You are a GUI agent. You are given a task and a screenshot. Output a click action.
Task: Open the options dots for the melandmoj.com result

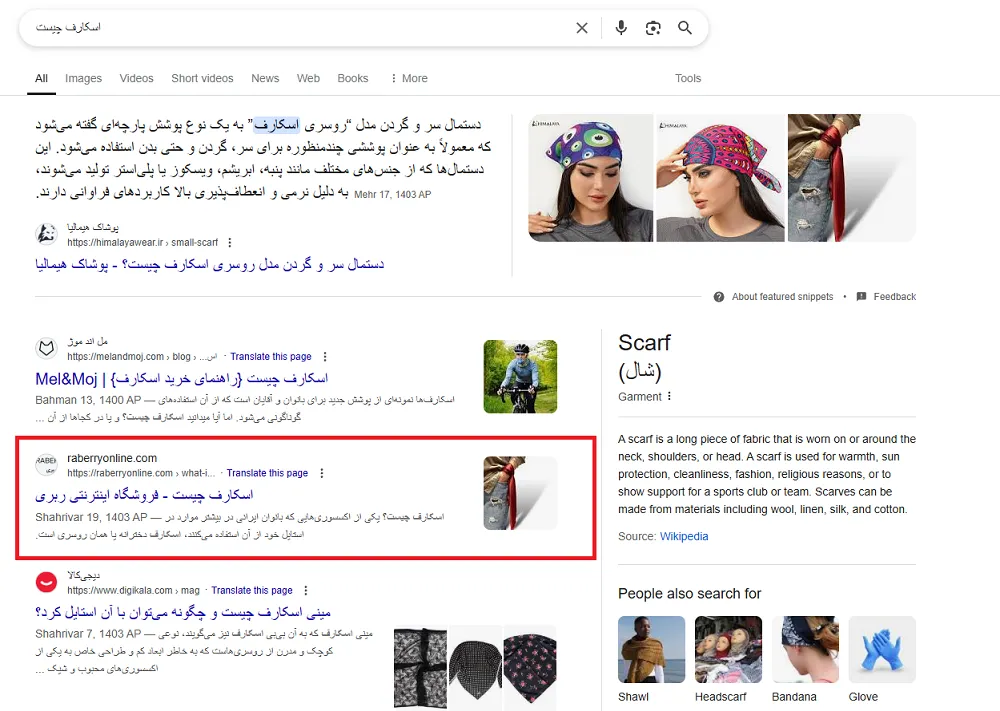pos(325,356)
